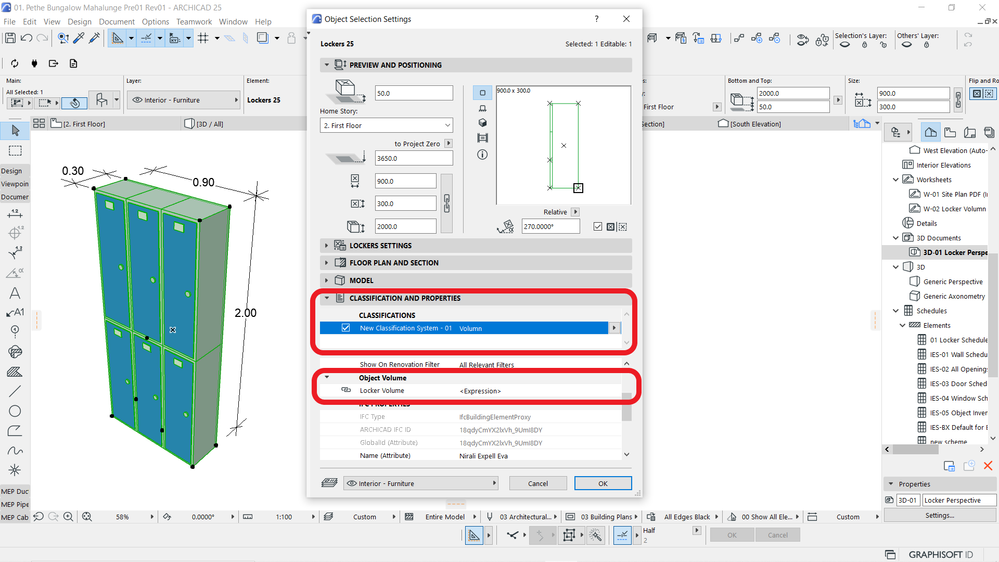
Task: Expand the Model section
Action: coord(327,280)
